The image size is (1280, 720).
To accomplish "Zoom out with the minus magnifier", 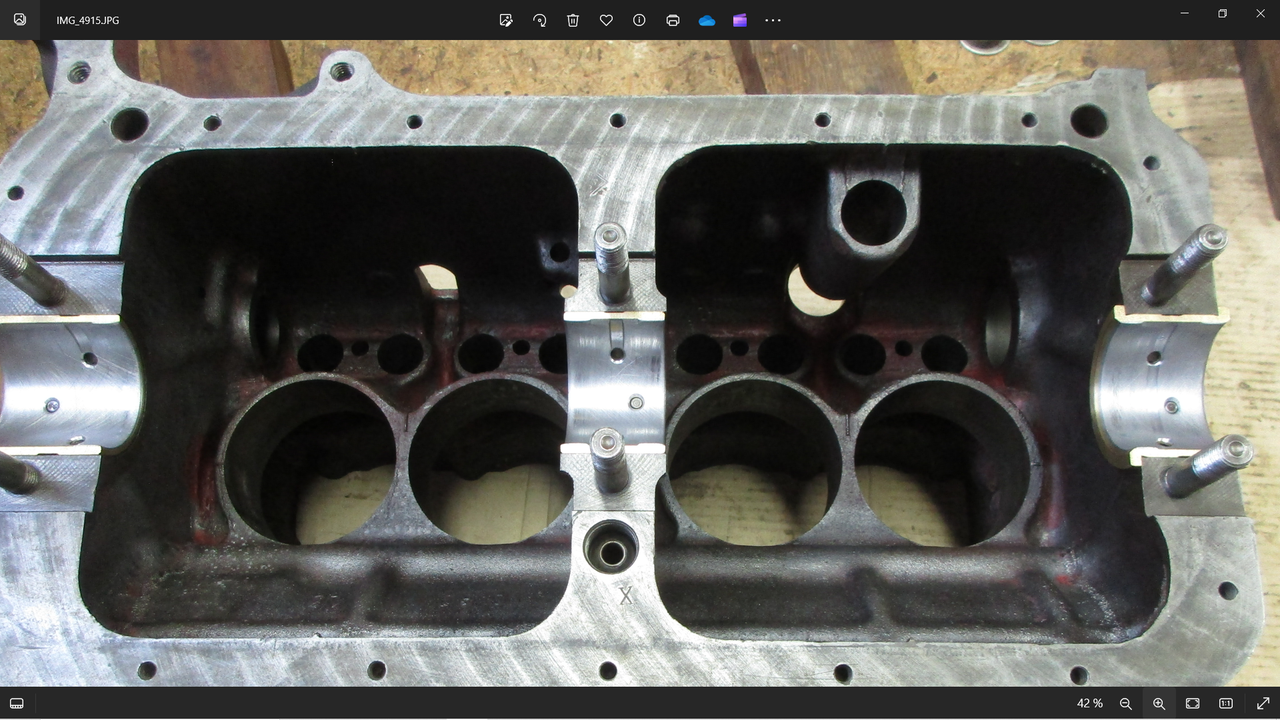I will [x=1126, y=704].
